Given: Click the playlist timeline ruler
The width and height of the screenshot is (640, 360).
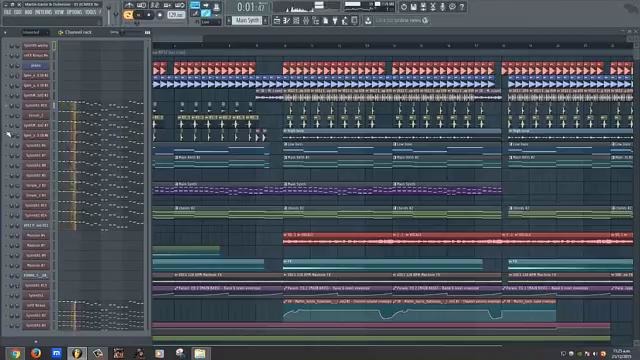Looking at the screenshot, I should pos(392,46).
